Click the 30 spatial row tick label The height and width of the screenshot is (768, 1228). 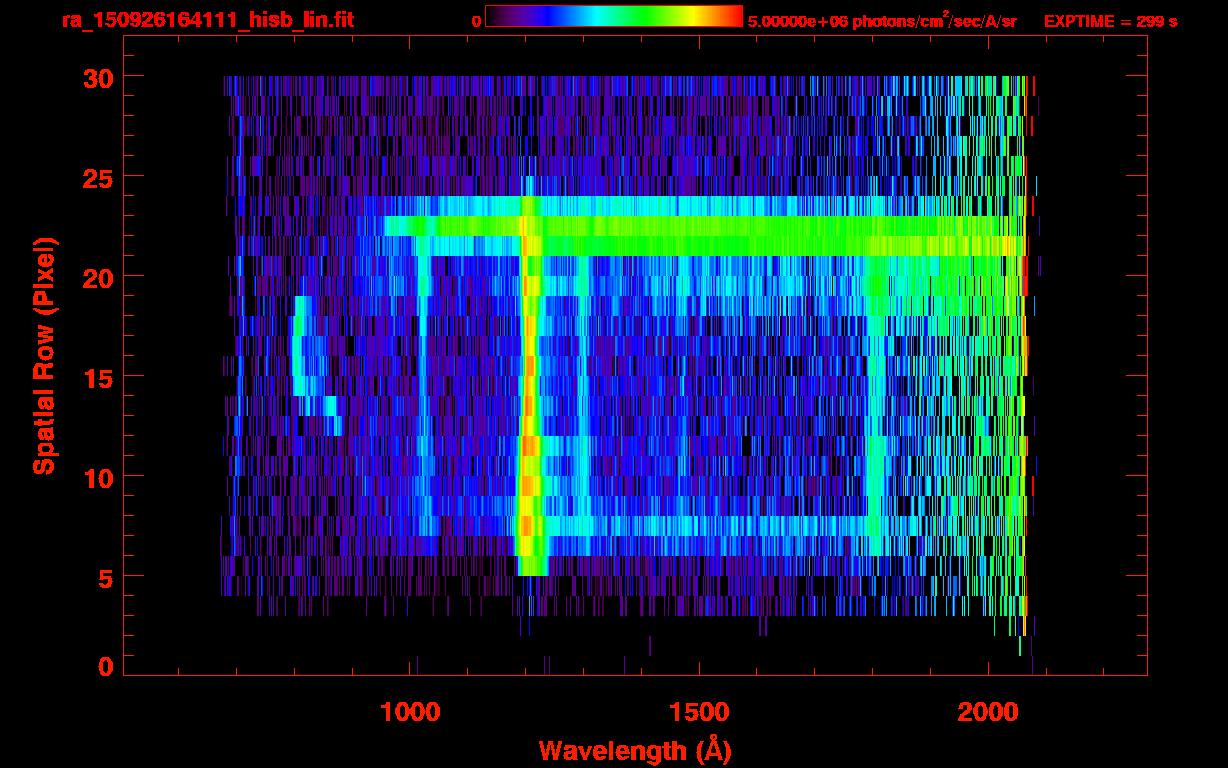click(98, 77)
